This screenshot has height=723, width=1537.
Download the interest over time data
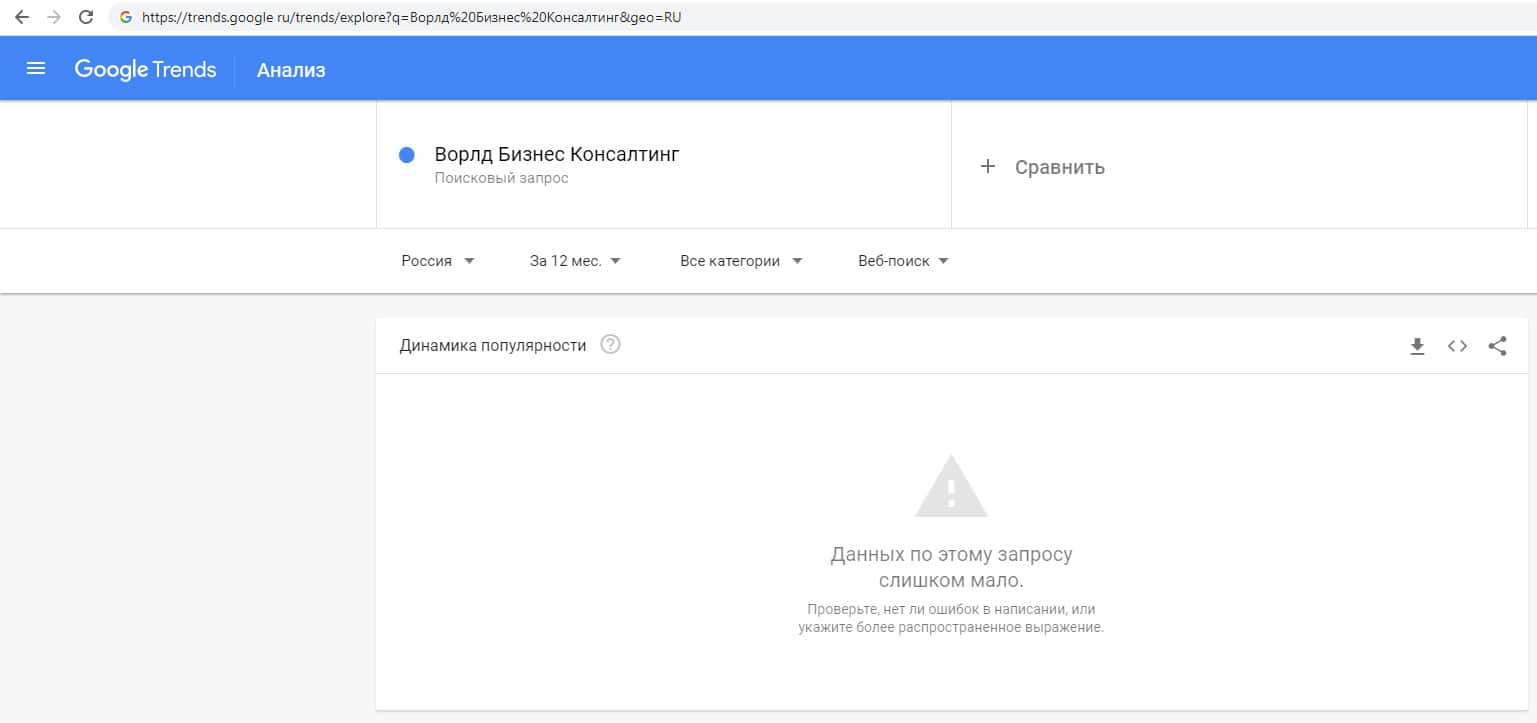click(1417, 346)
